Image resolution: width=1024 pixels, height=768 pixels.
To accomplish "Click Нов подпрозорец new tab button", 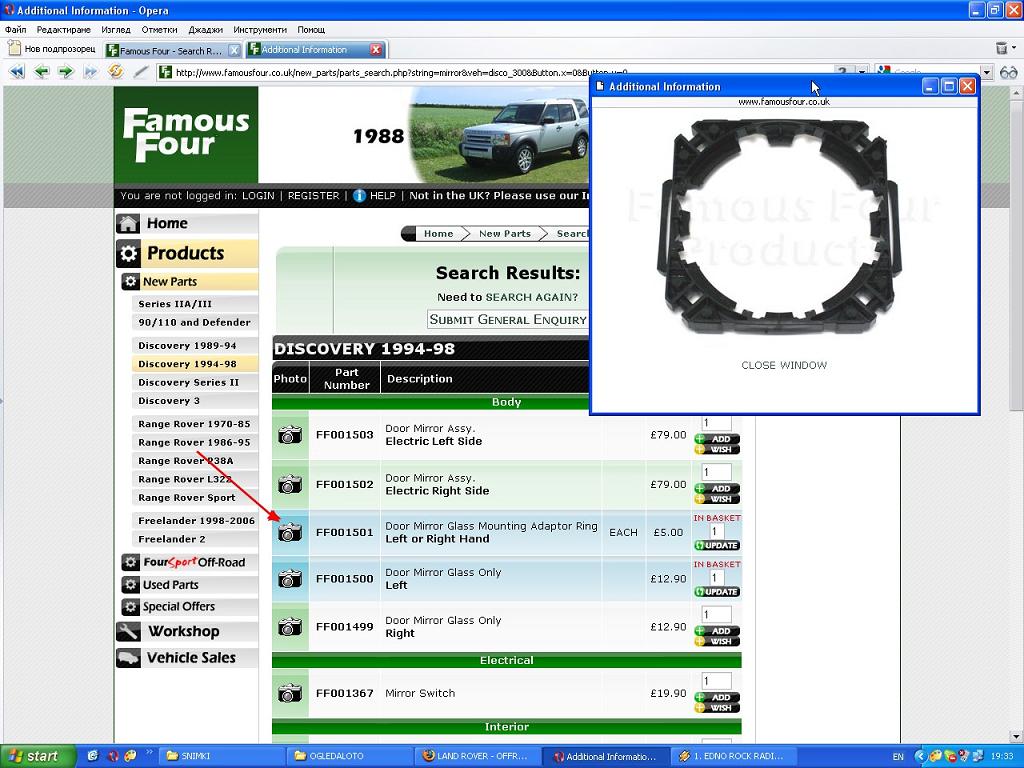I will [52, 49].
